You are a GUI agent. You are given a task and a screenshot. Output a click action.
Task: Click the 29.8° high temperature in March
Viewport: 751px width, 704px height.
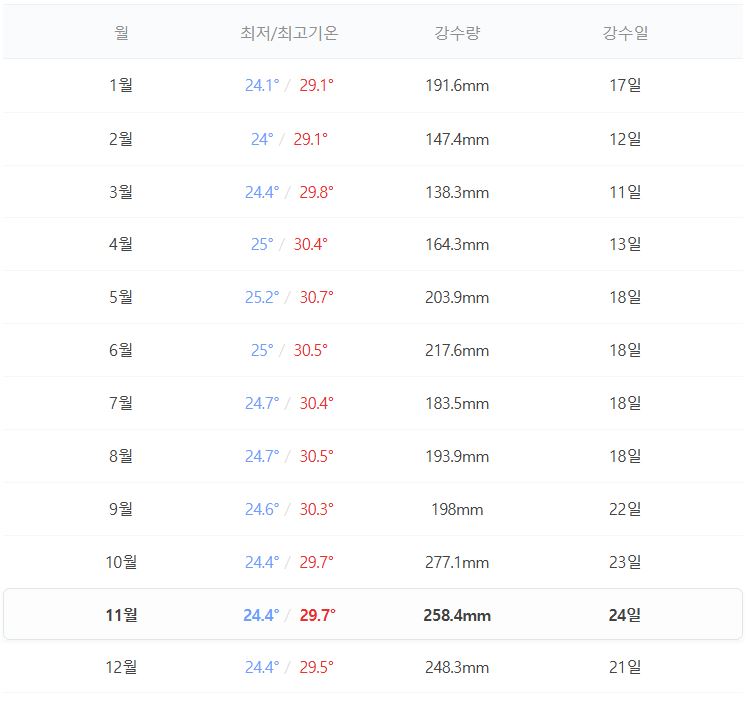point(317,192)
